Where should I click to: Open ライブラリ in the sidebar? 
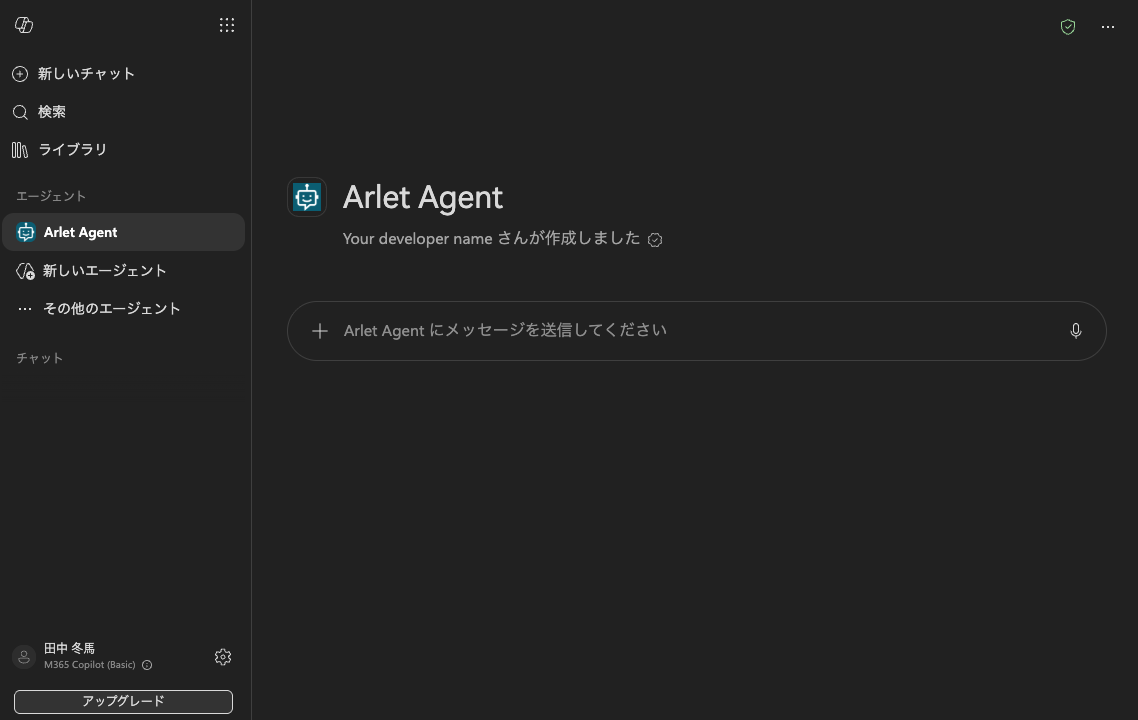(60, 150)
